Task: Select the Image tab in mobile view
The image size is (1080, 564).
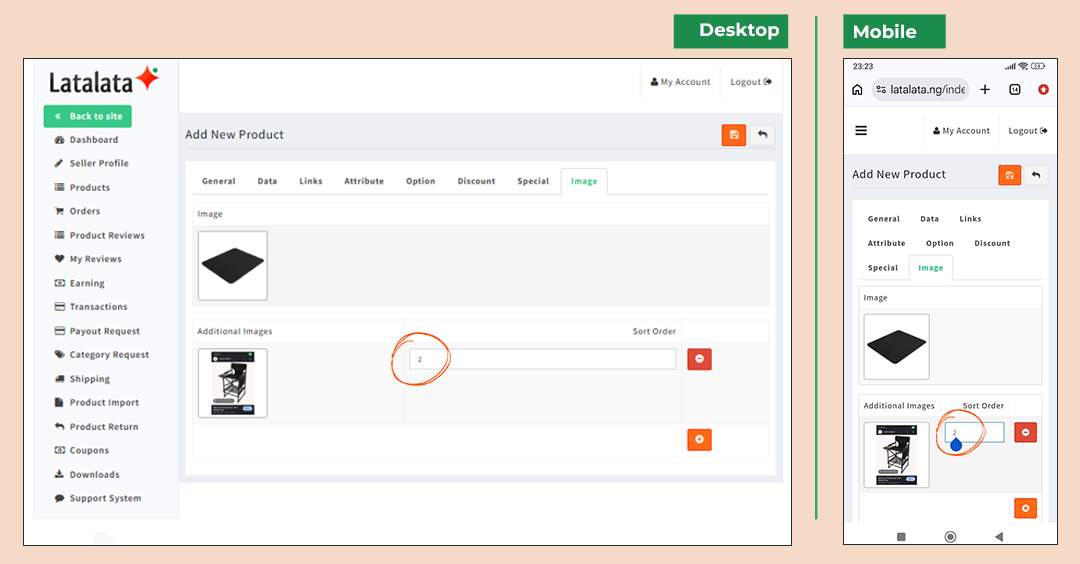Action: coord(931,268)
